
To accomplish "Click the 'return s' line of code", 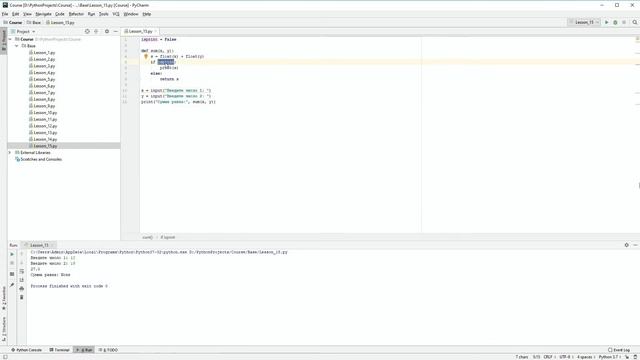I will click(x=169, y=79).
